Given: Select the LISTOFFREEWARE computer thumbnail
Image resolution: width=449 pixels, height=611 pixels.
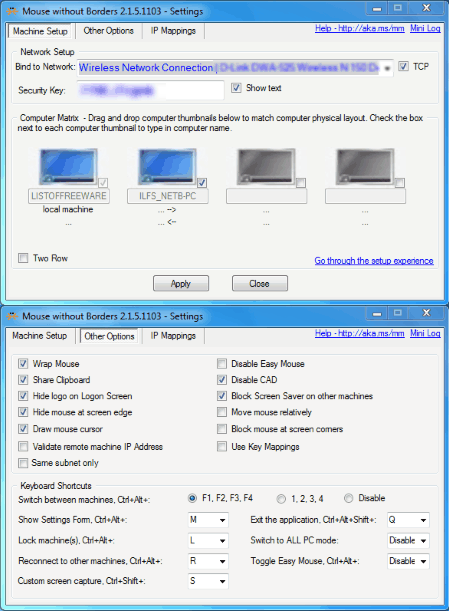Looking at the screenshot, I should coord(68,166).
